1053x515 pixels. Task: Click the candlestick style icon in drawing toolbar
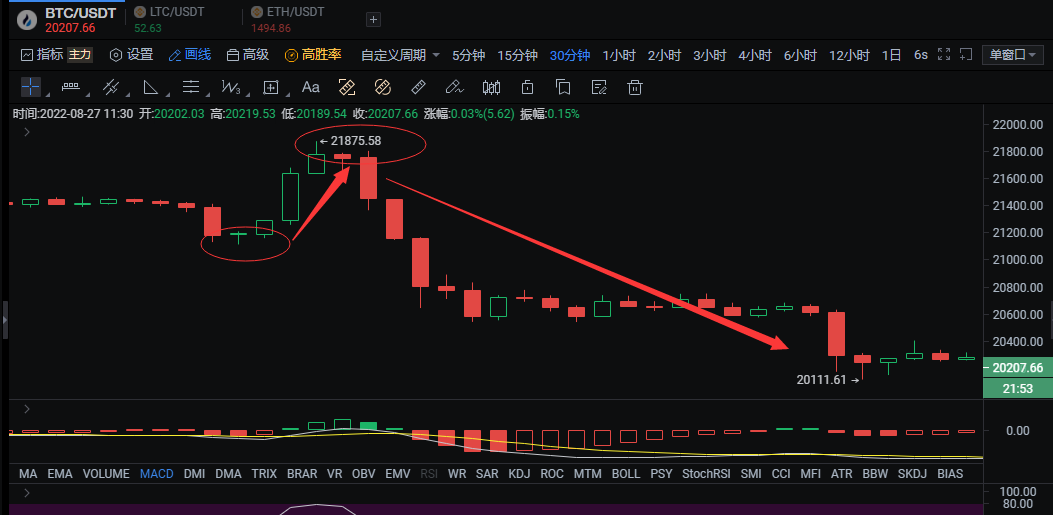[x=492, y=87]
